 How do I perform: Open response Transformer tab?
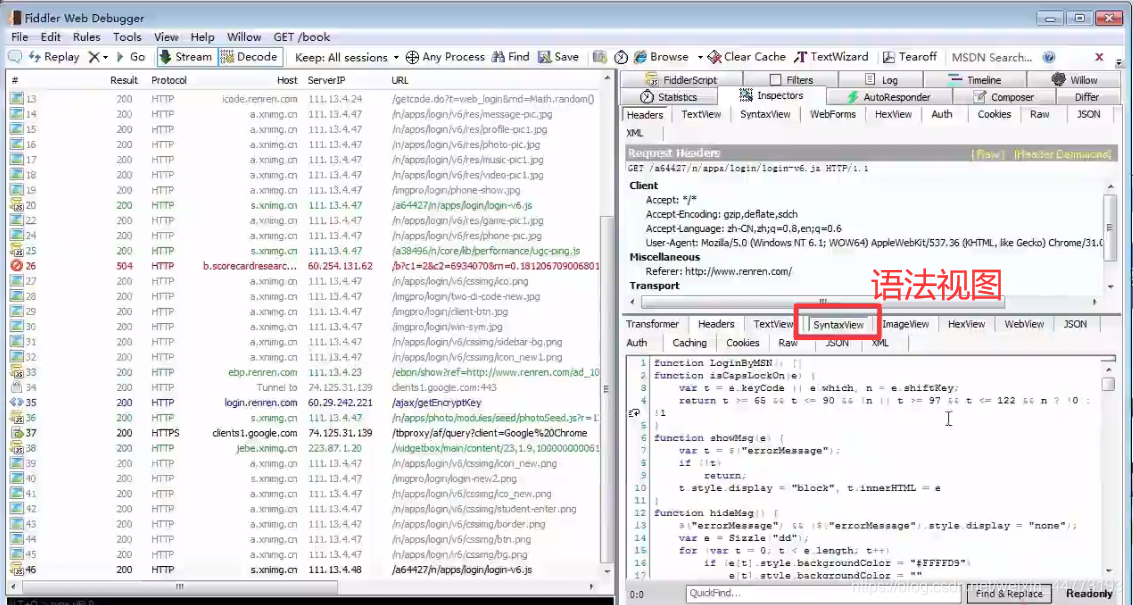click(x=652, y=325)
